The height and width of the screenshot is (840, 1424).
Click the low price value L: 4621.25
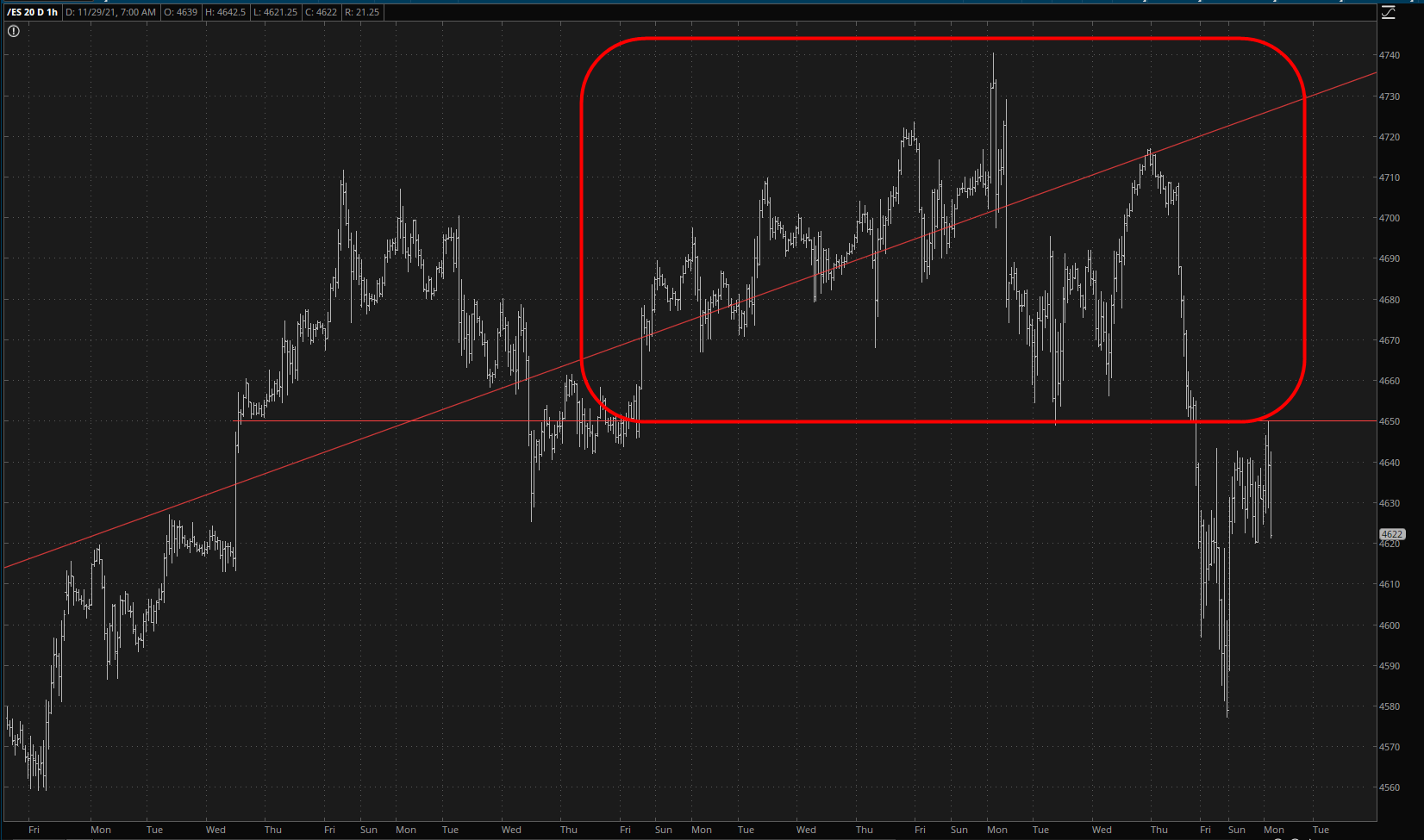point(276,12)
